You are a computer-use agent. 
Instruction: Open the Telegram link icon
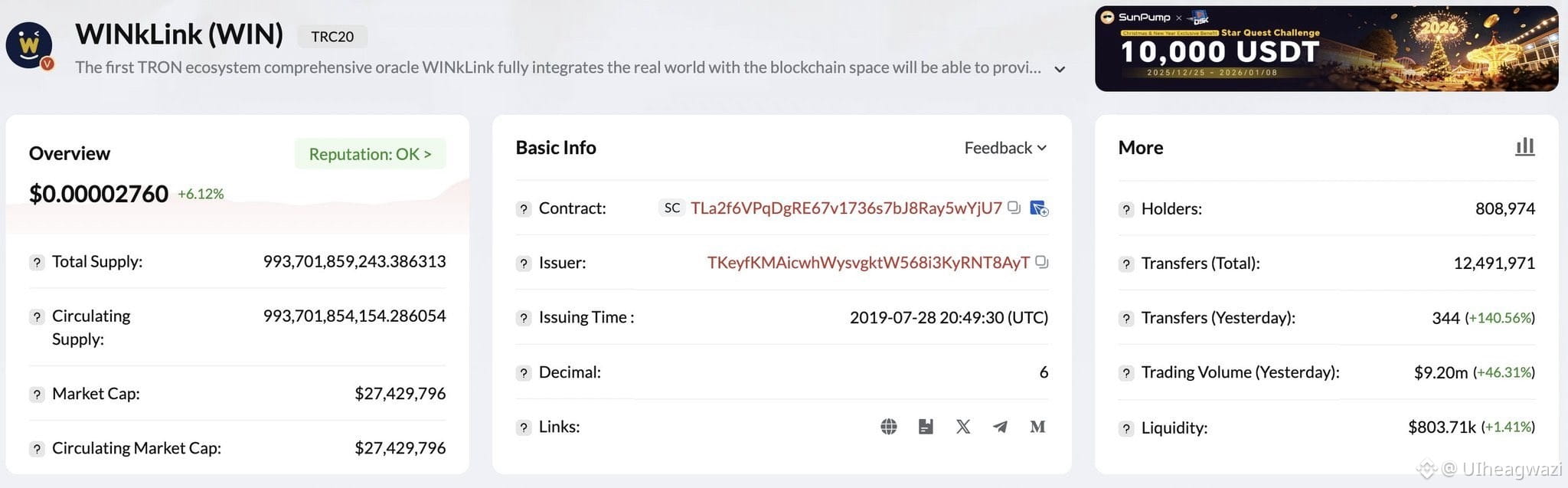click(x=1000, y=427)
